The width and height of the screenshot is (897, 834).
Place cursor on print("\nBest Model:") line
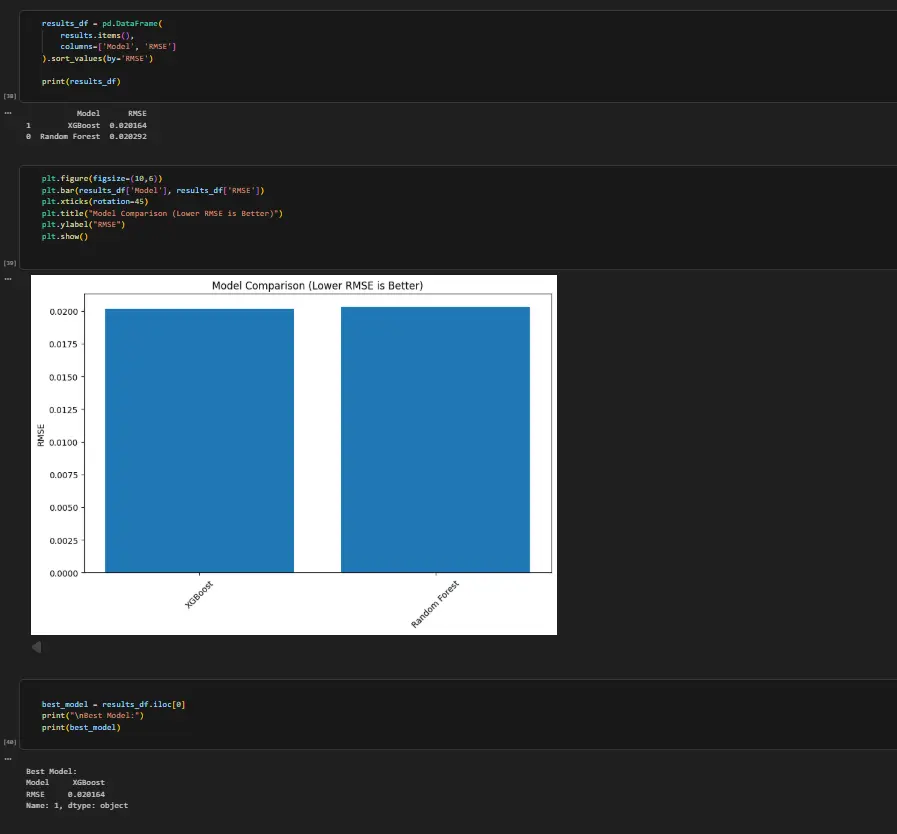point(93,715)
